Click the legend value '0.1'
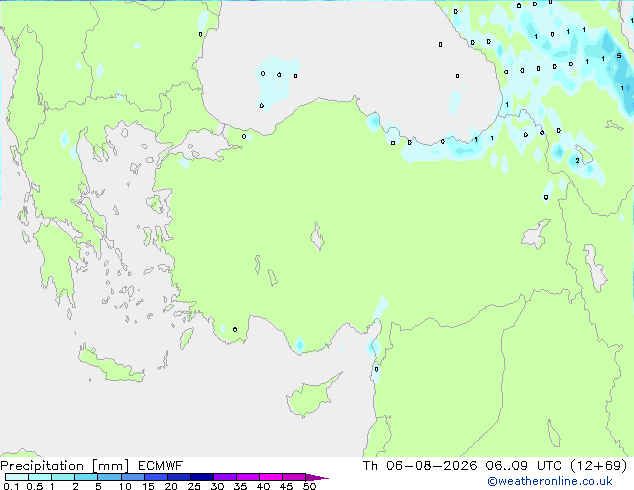 [11, 486]
